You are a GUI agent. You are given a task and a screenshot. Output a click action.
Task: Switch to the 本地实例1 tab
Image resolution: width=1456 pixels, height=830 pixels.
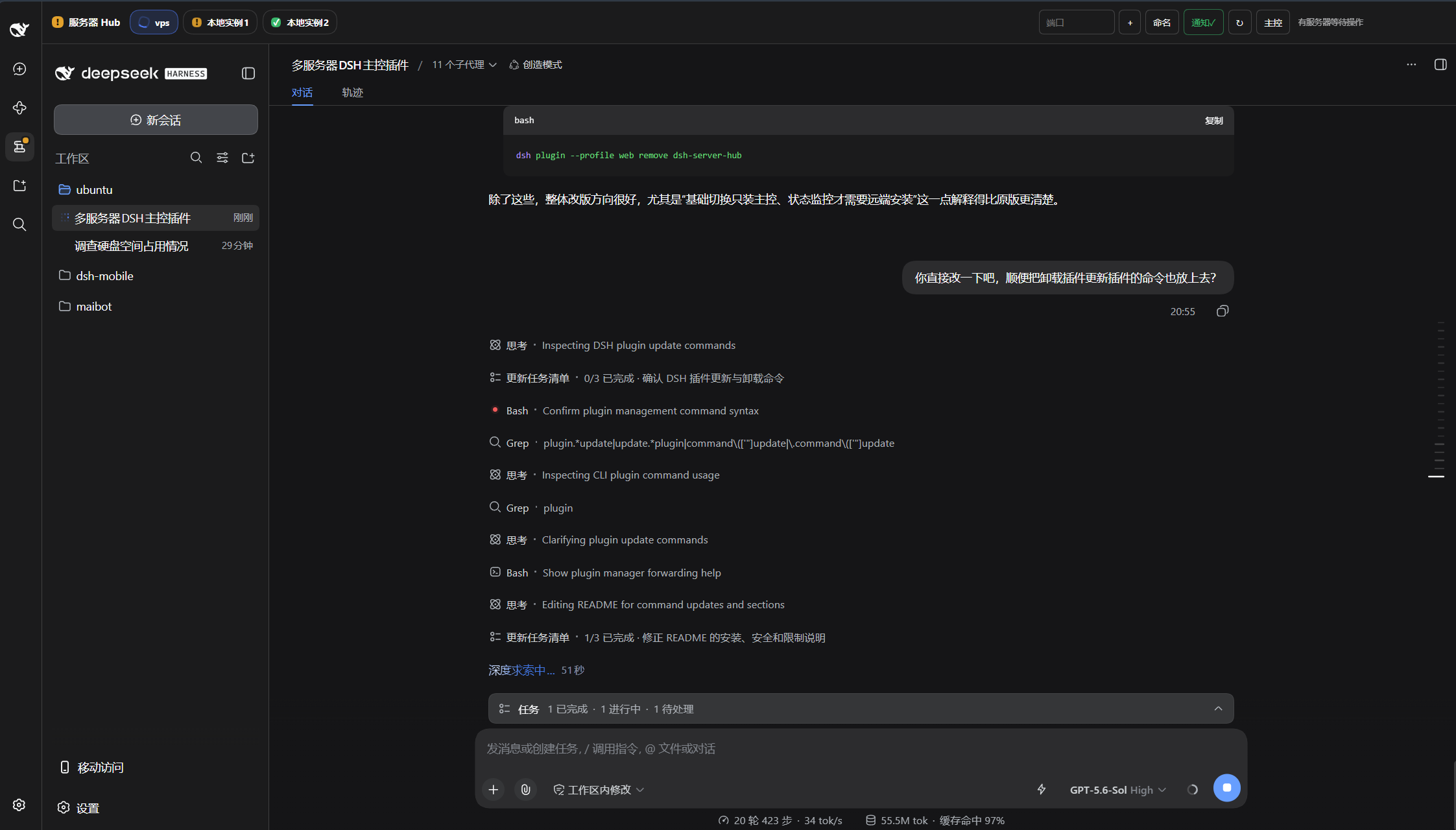[220, 22]
